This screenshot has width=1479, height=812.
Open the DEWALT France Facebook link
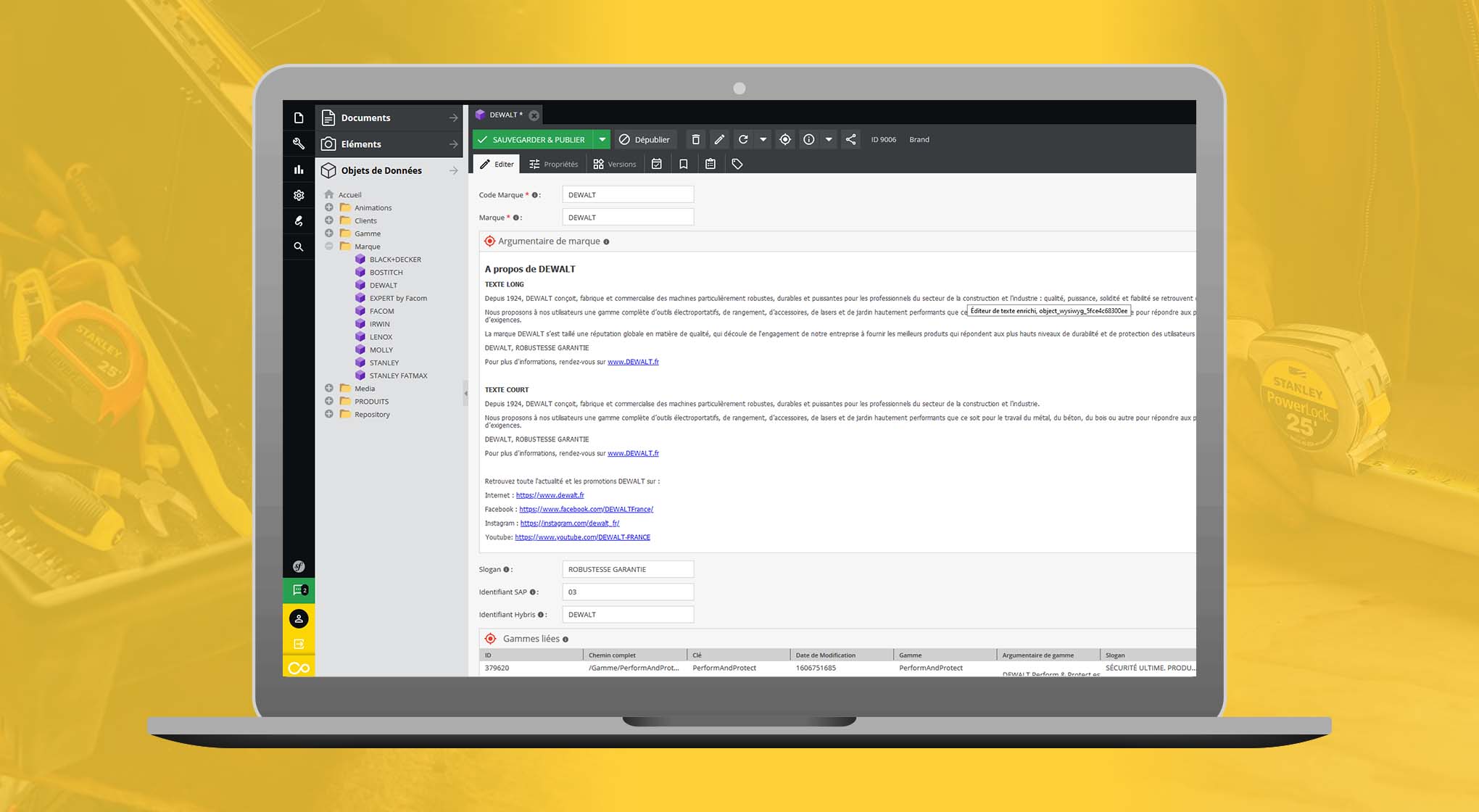586,509
